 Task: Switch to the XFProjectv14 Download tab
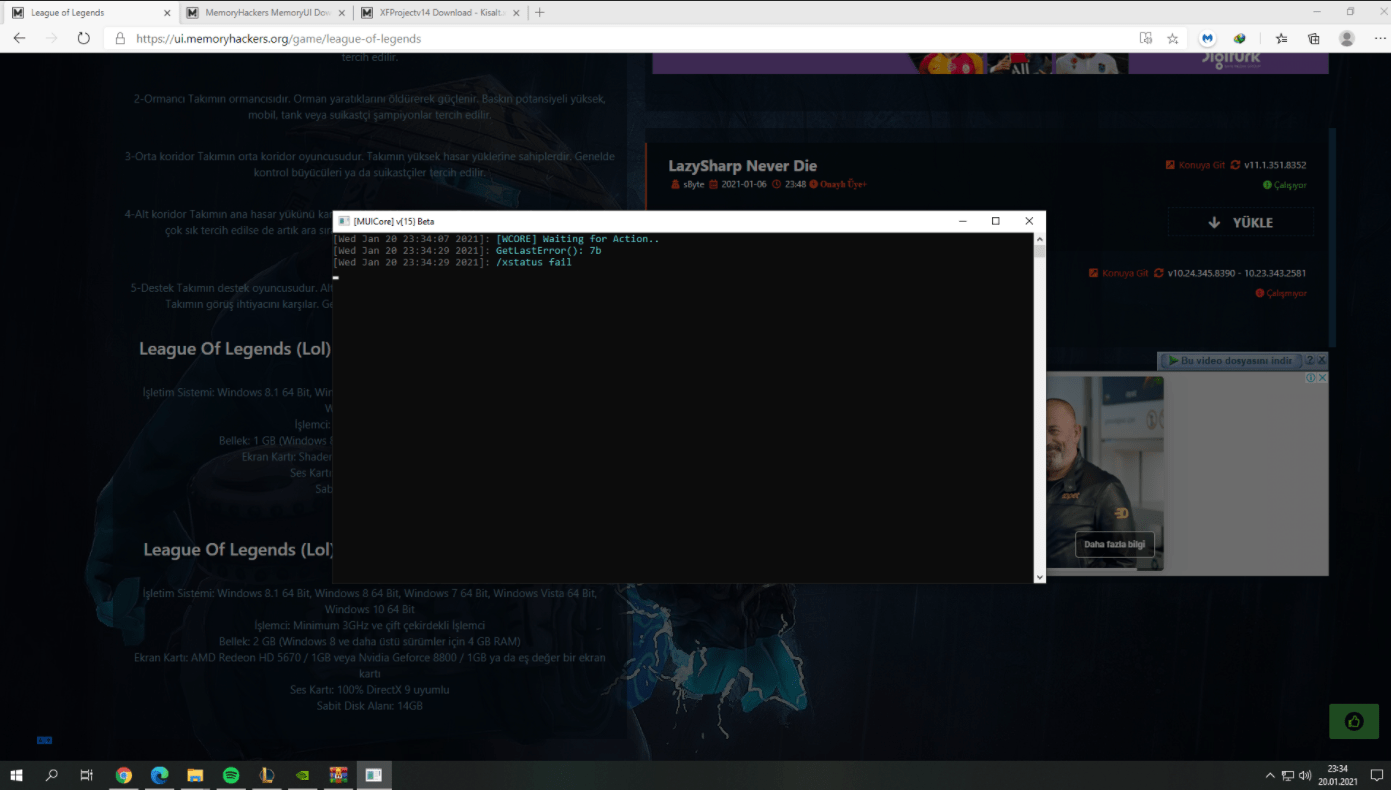pyautogui.click(x=440, y=12)
